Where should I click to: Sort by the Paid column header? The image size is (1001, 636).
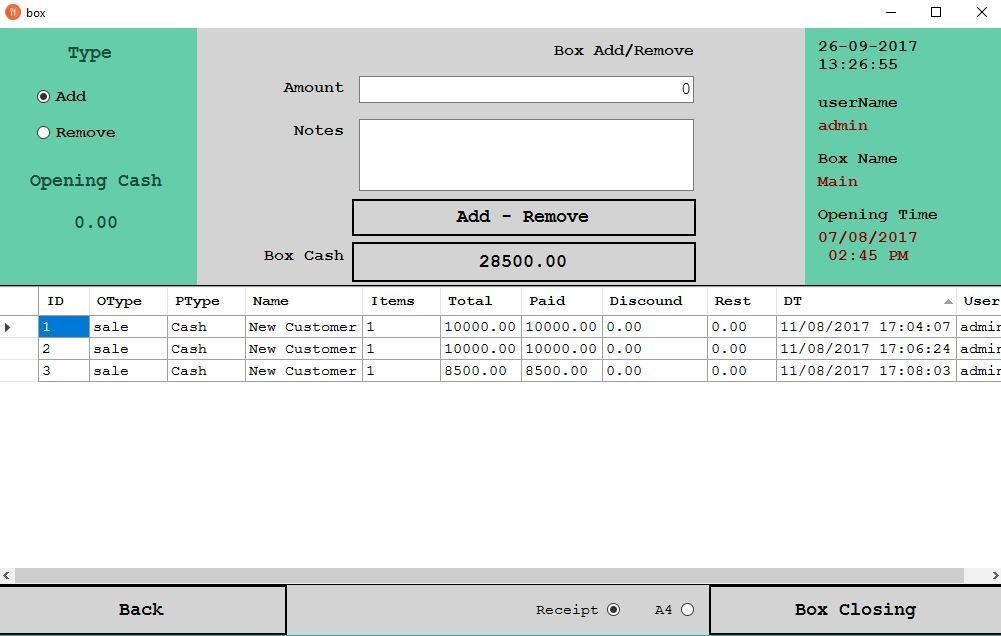click(562, 301)
